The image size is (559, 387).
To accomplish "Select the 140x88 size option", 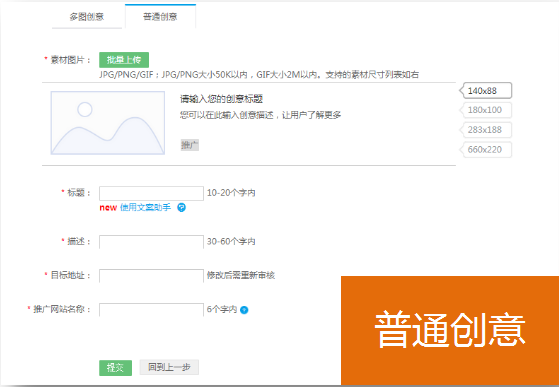I will 486,91.
